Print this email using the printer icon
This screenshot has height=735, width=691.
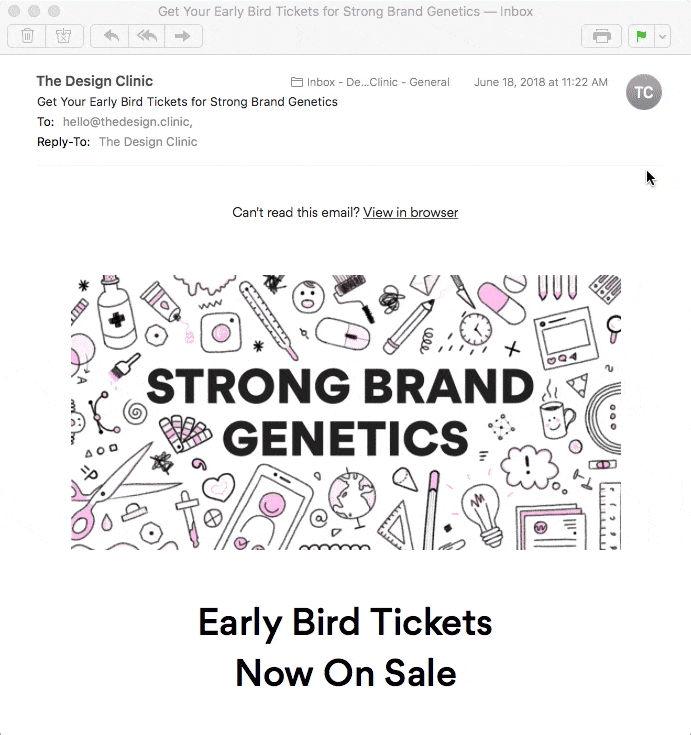tap(601, 36)
